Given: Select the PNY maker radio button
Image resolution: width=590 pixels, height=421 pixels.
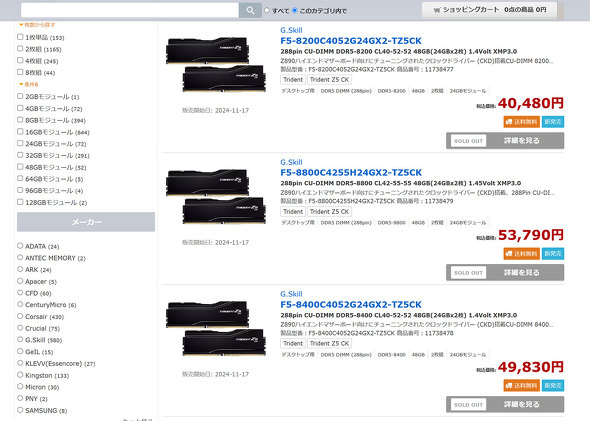Looking at the screenshot, I should 20,398.
